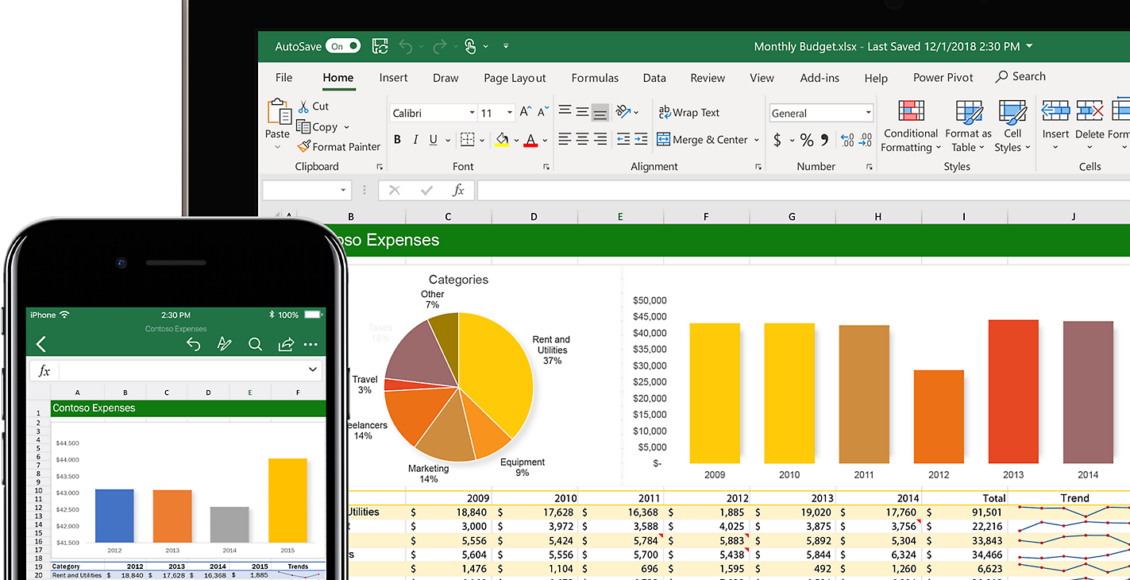Click the Decrease Indent icon
The width and height of the screenshot is (1130, 580).
click(x=623, y=139)
